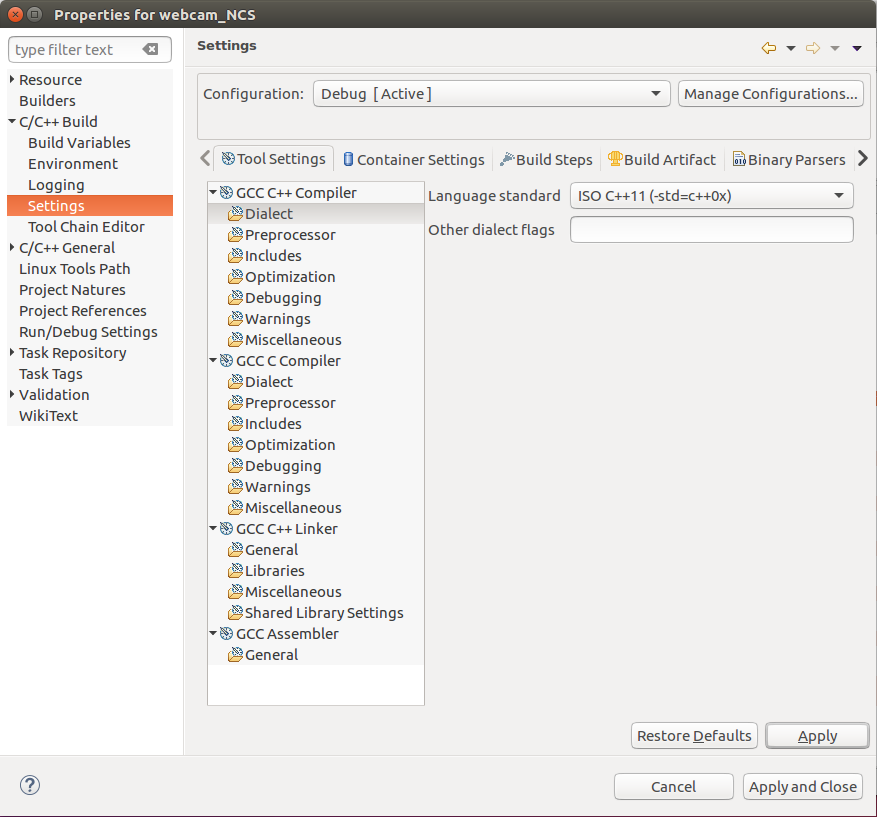Click Miscellaneous icon under GCC C++ Compiler
This screenshot has height=817, width=877.
[x=235, y=339]
